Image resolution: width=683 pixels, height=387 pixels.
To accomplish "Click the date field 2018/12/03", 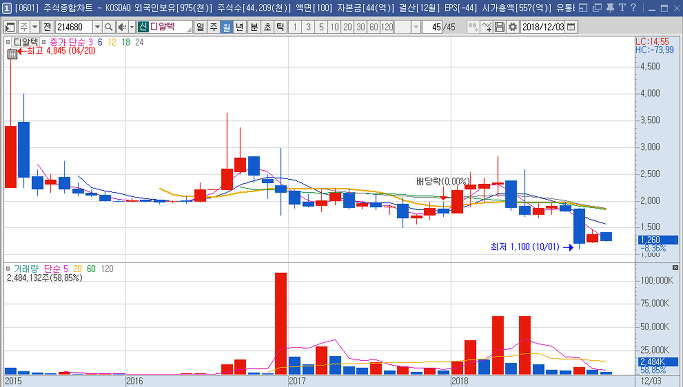I will pos(543,27).
